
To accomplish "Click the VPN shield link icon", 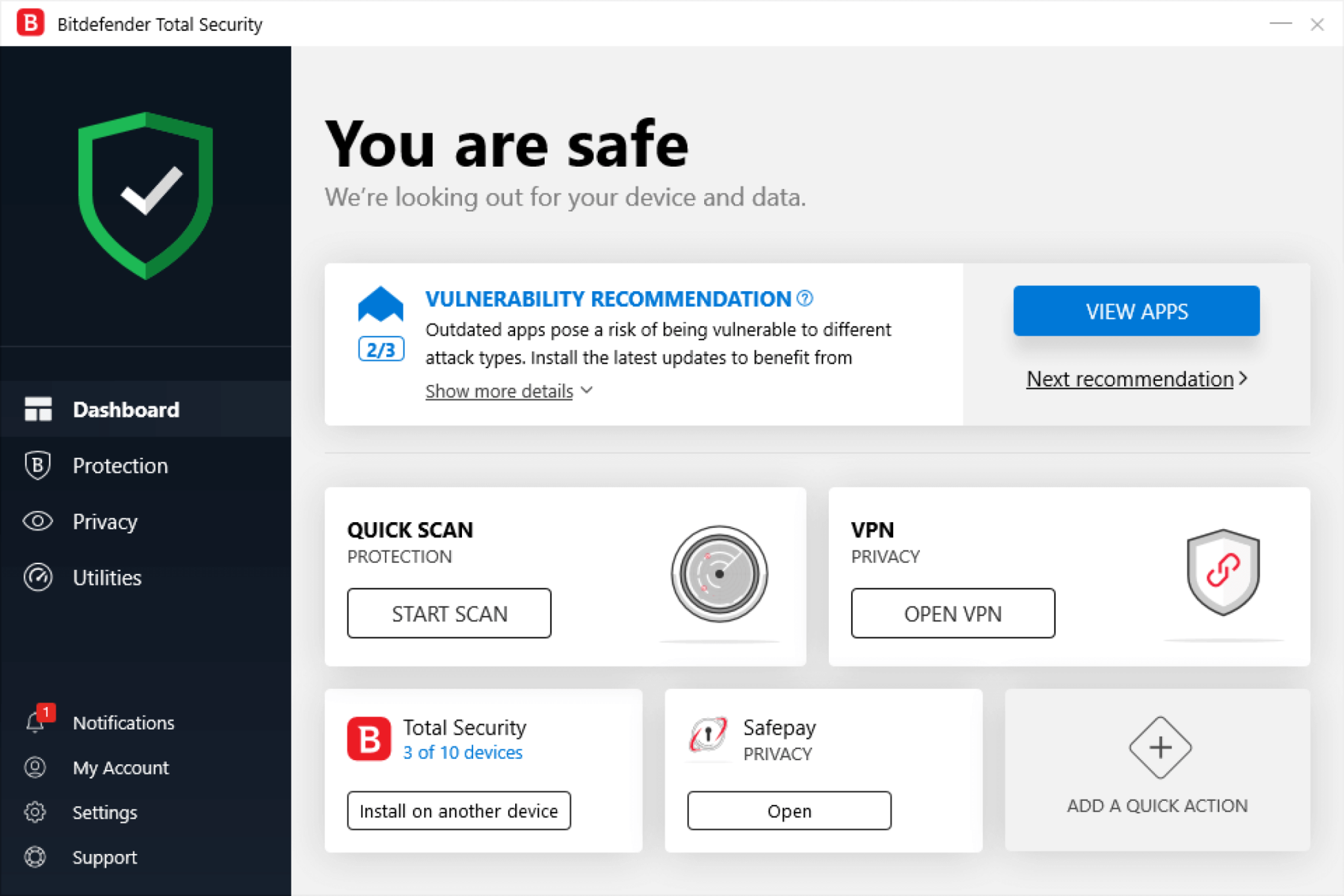I will point(1223,571).
